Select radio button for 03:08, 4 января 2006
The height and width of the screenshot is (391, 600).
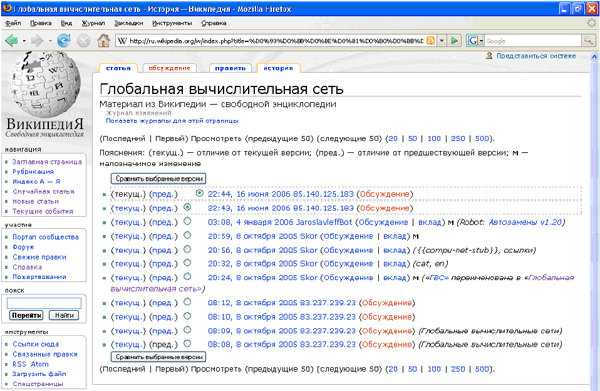coord(187,221)
